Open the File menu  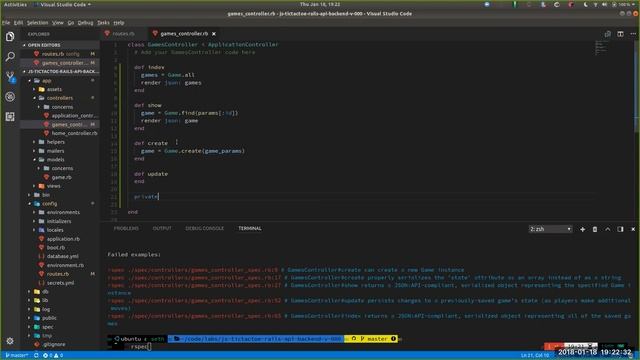coord(6,23)
